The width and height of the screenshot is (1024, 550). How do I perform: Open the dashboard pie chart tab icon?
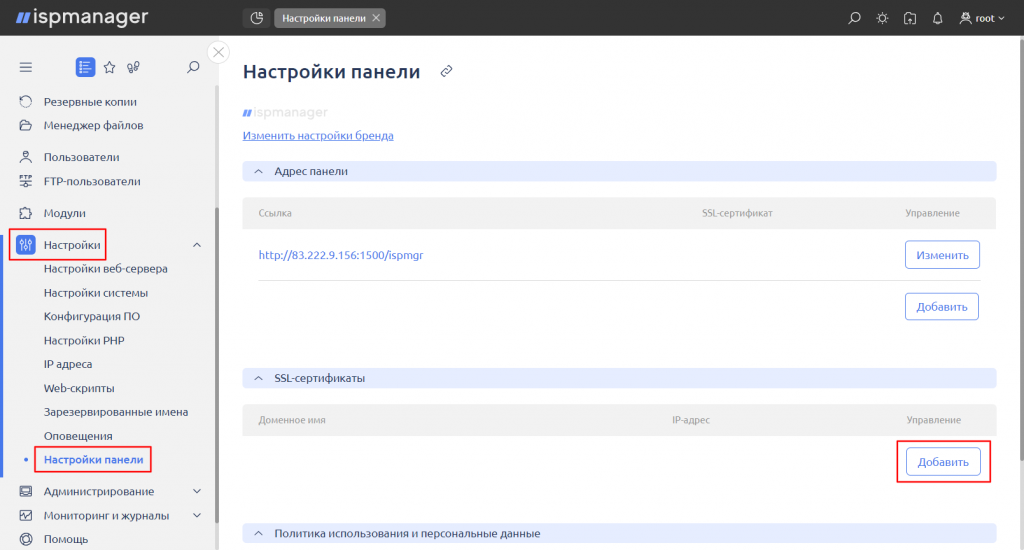pyautogui.click(x=257, y=18)
